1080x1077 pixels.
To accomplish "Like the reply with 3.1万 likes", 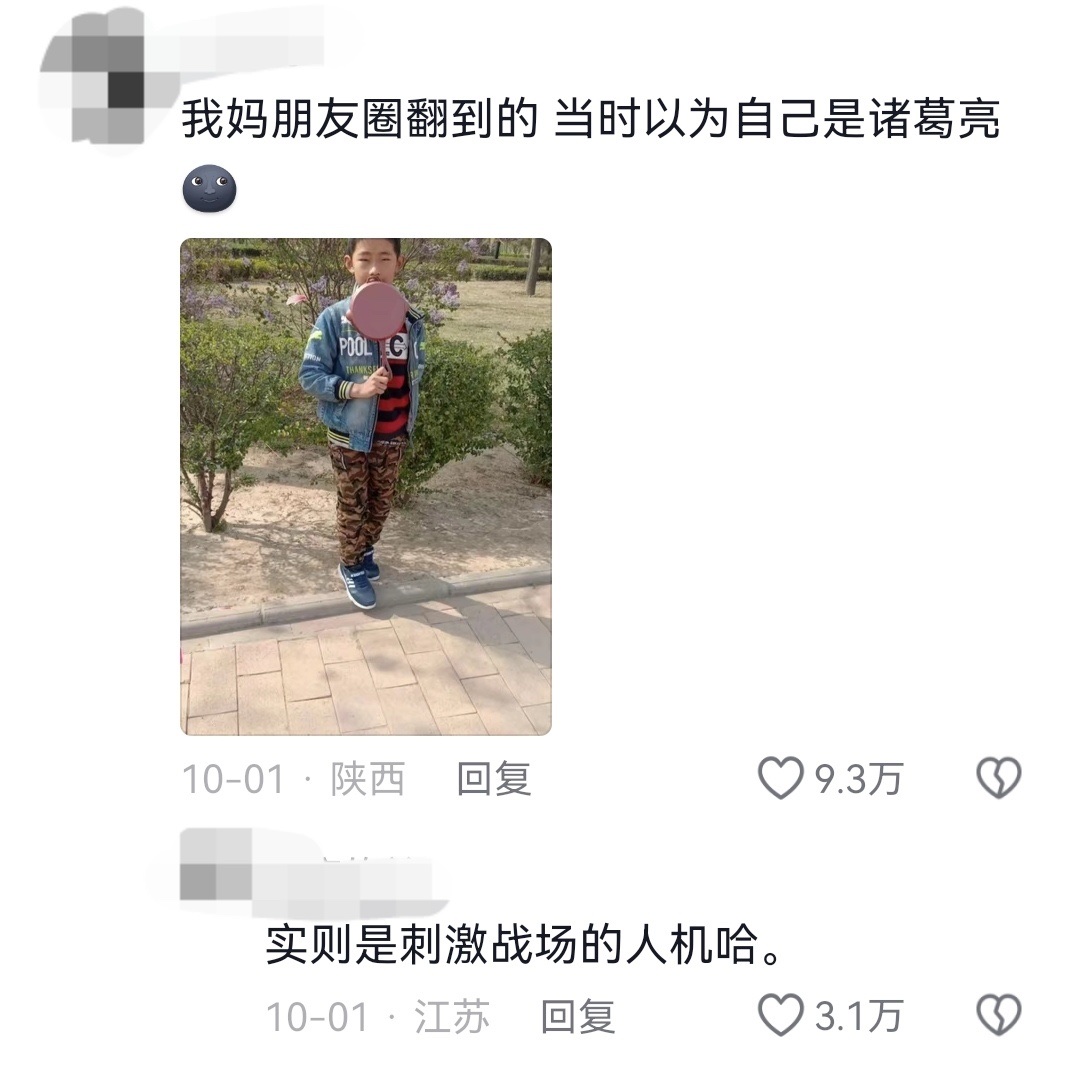I will click(780, 1014).
